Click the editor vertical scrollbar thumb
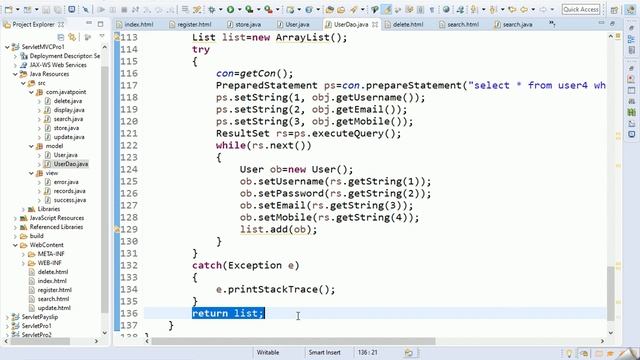This screenshot has height=360, width=640. coord(611,293)
